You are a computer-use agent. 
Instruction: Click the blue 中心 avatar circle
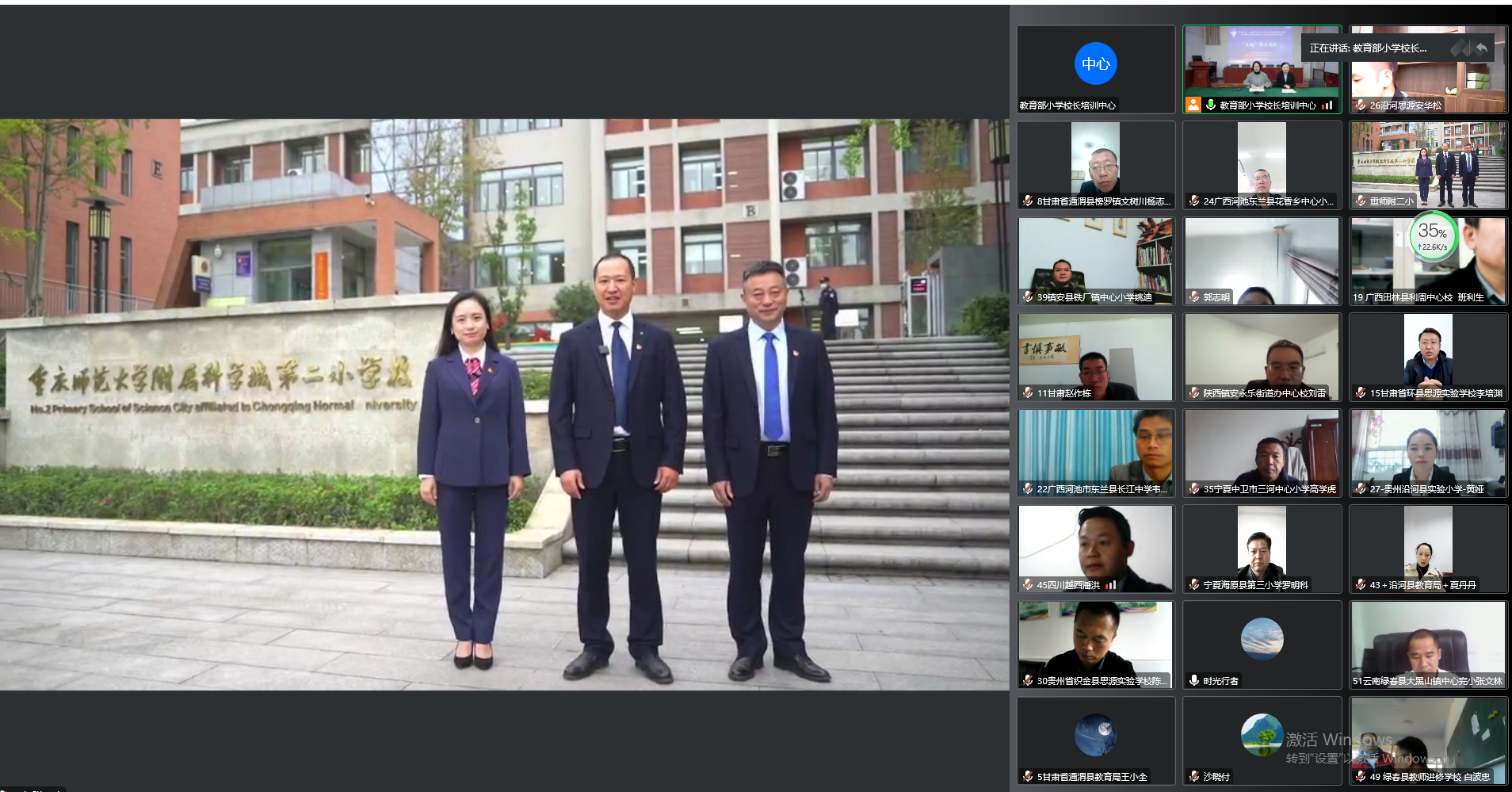point(1095,63)
